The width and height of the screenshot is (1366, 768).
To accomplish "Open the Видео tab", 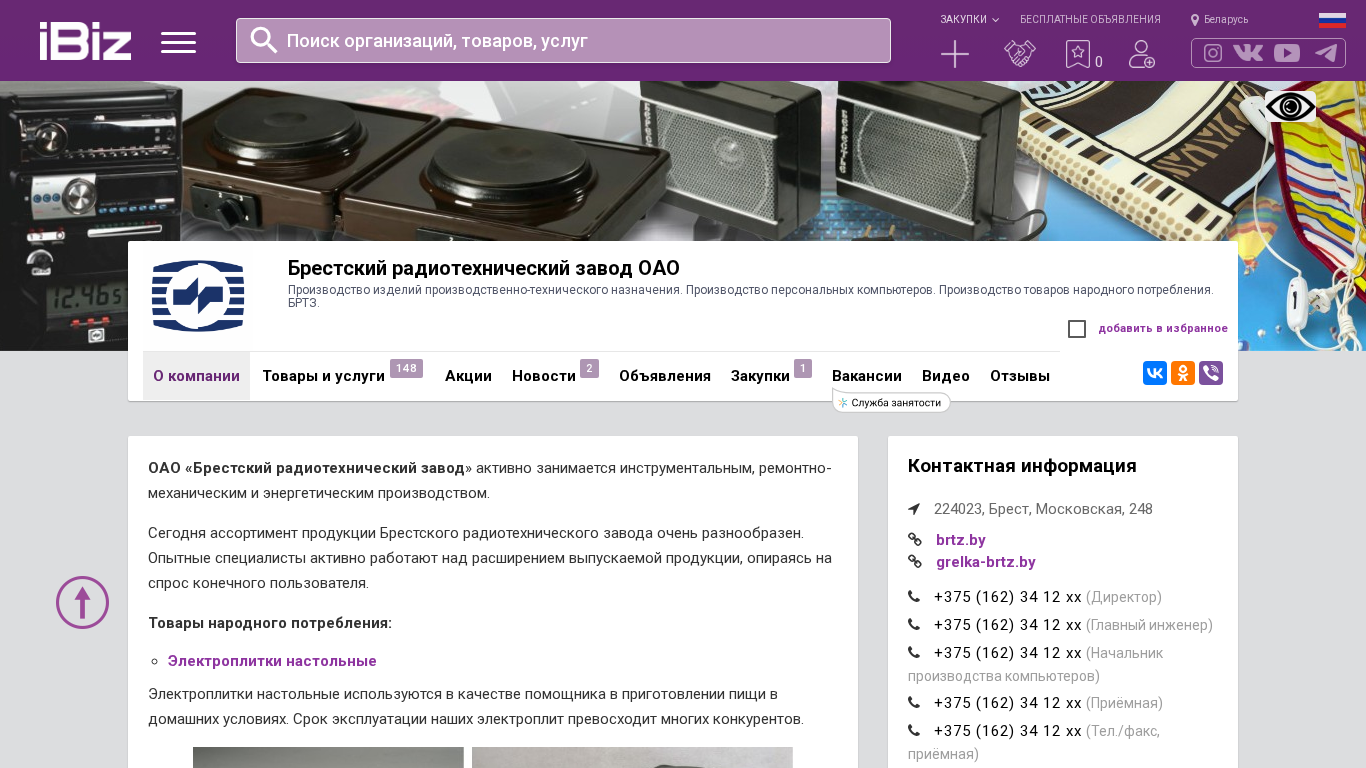I will (x=946, y=376).
